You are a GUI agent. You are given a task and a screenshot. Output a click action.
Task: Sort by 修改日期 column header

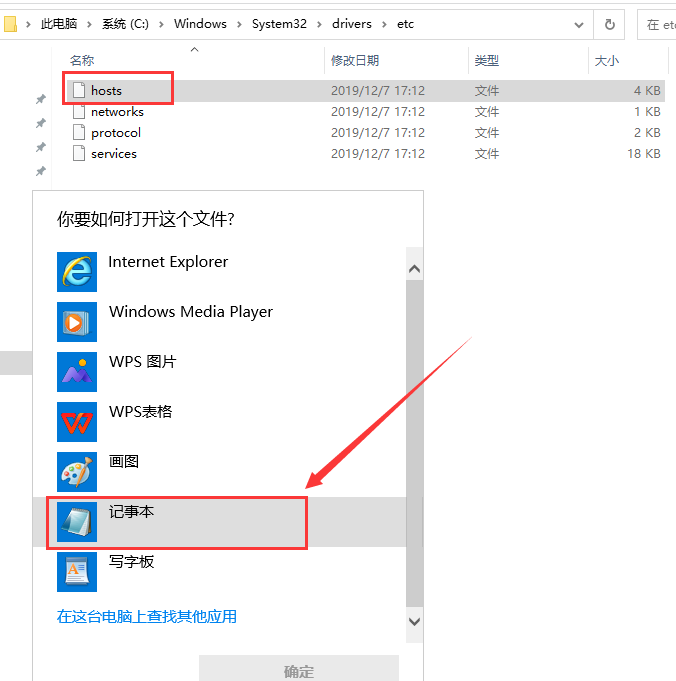(355, 60)
